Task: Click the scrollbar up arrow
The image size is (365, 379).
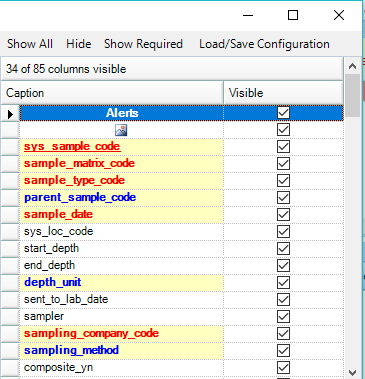Action: 353,66
